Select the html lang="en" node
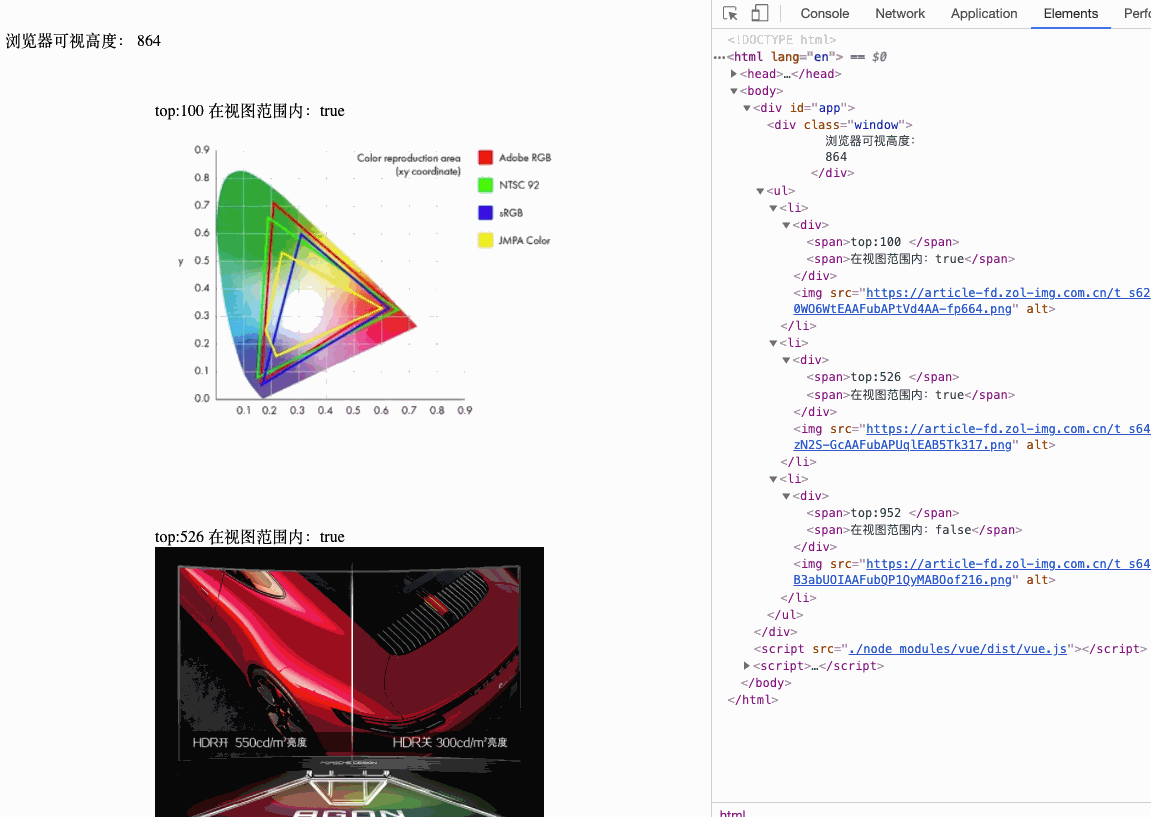The width and height of the screenshot is (1151, 817). 785,57
